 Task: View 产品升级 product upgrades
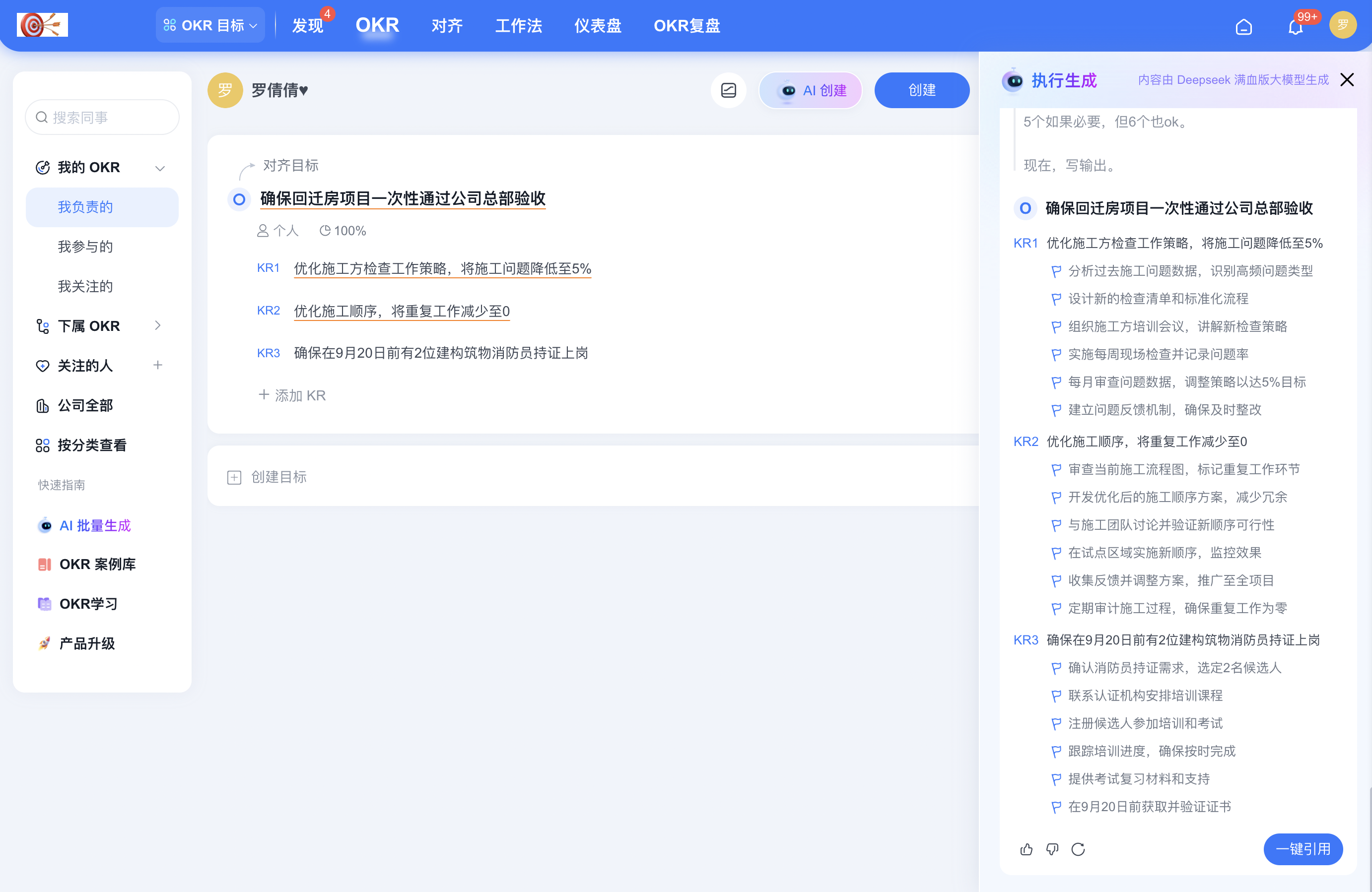pos(87,642)
